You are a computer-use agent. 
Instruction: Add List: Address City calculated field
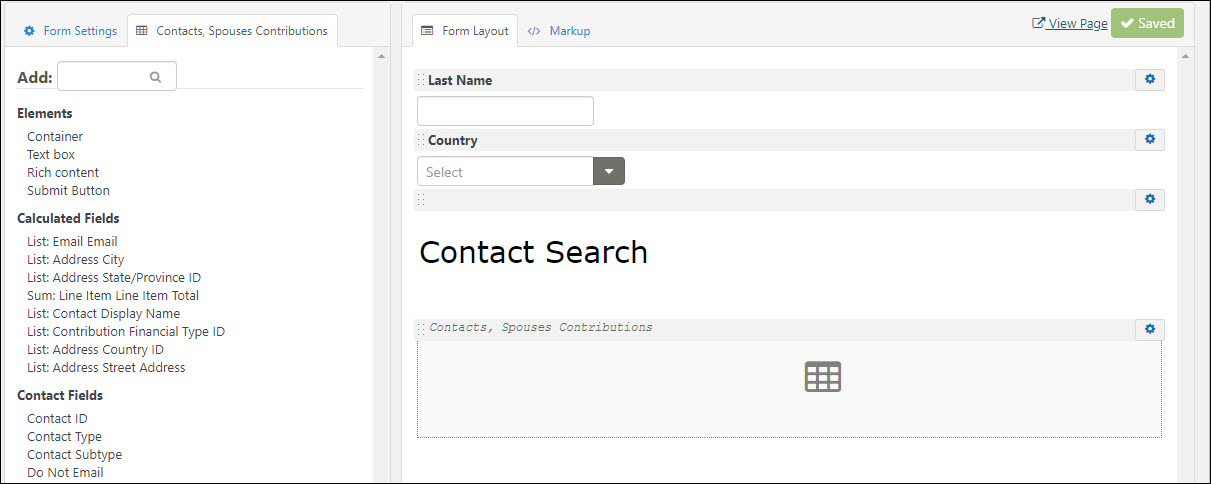[x=76, y=259]
